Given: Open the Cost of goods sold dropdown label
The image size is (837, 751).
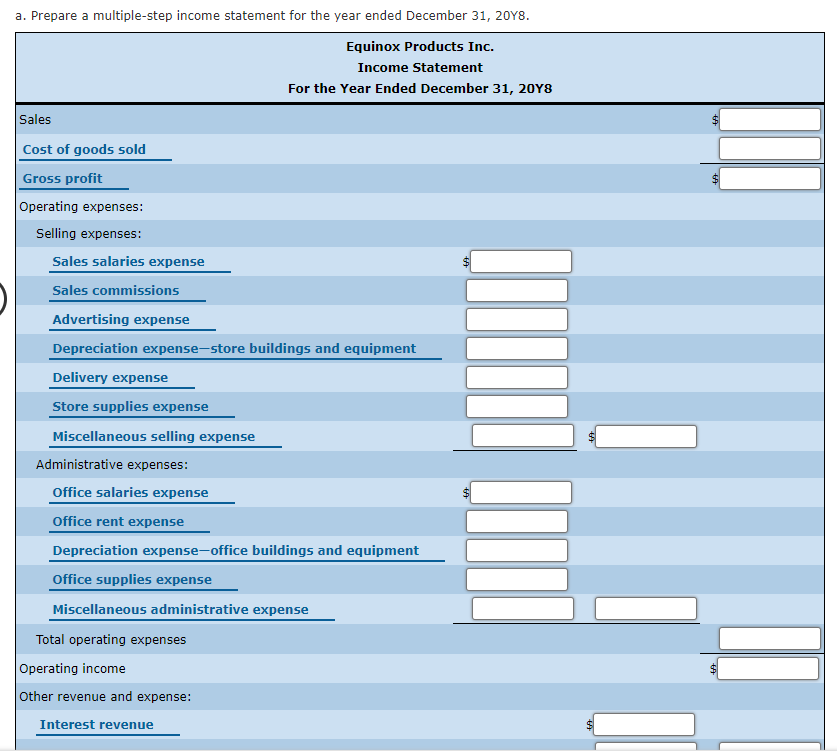Looking at the screenshot, I should (x=96, y=150).
